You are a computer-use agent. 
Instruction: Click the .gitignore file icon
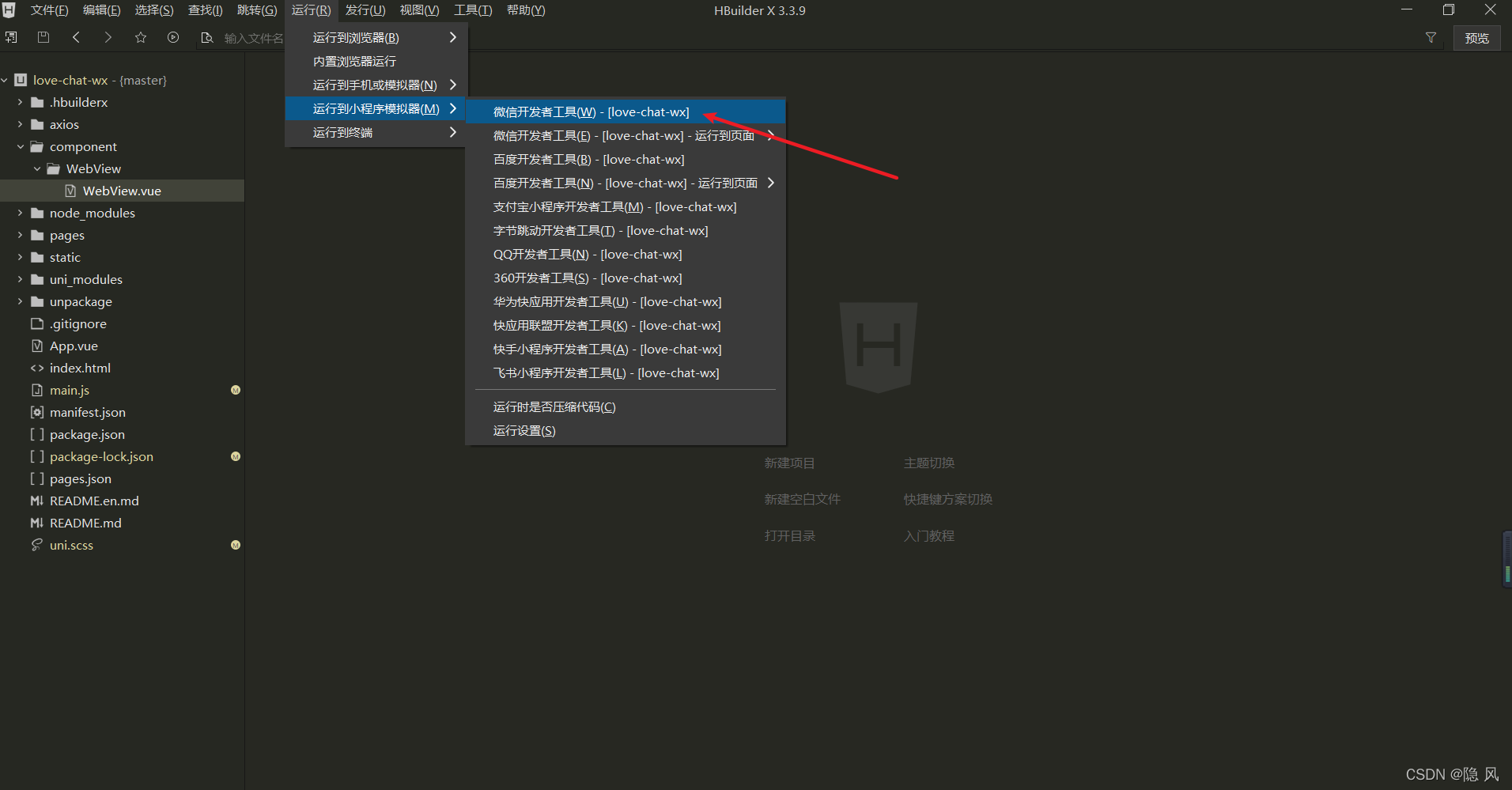pos(37,323)
